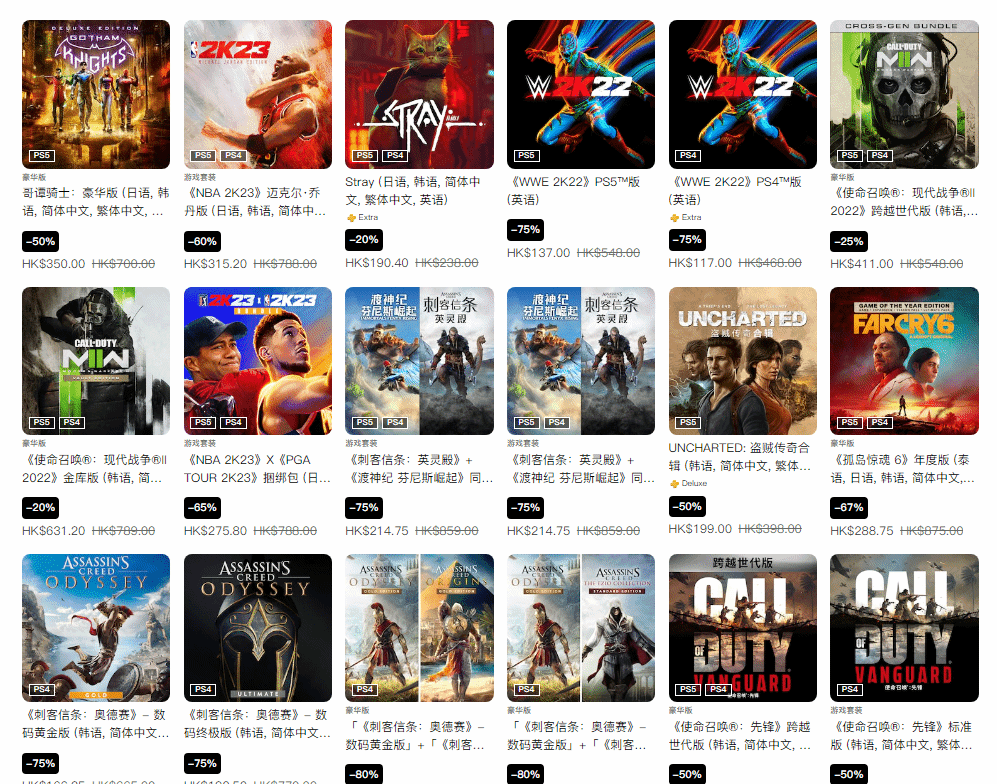Open Call of Duty MWII Vault Edition cover
Screen dimensions: 997x784
click(96, 361)
